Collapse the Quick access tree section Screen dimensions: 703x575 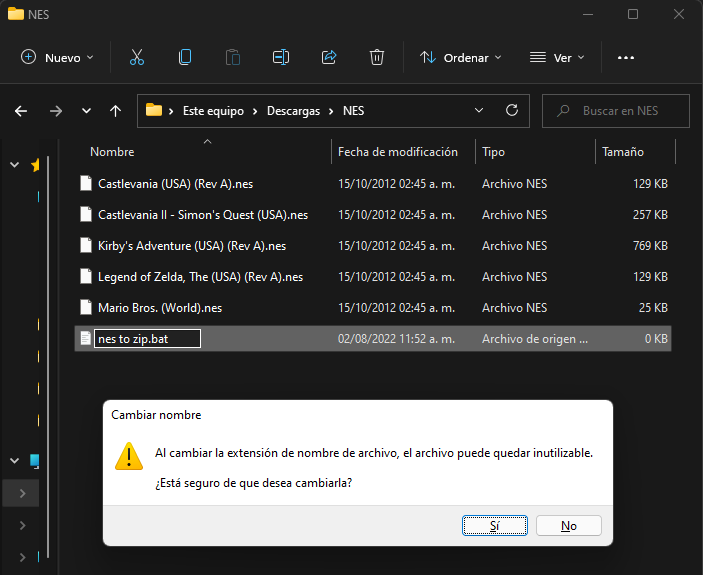coord(14,165)
